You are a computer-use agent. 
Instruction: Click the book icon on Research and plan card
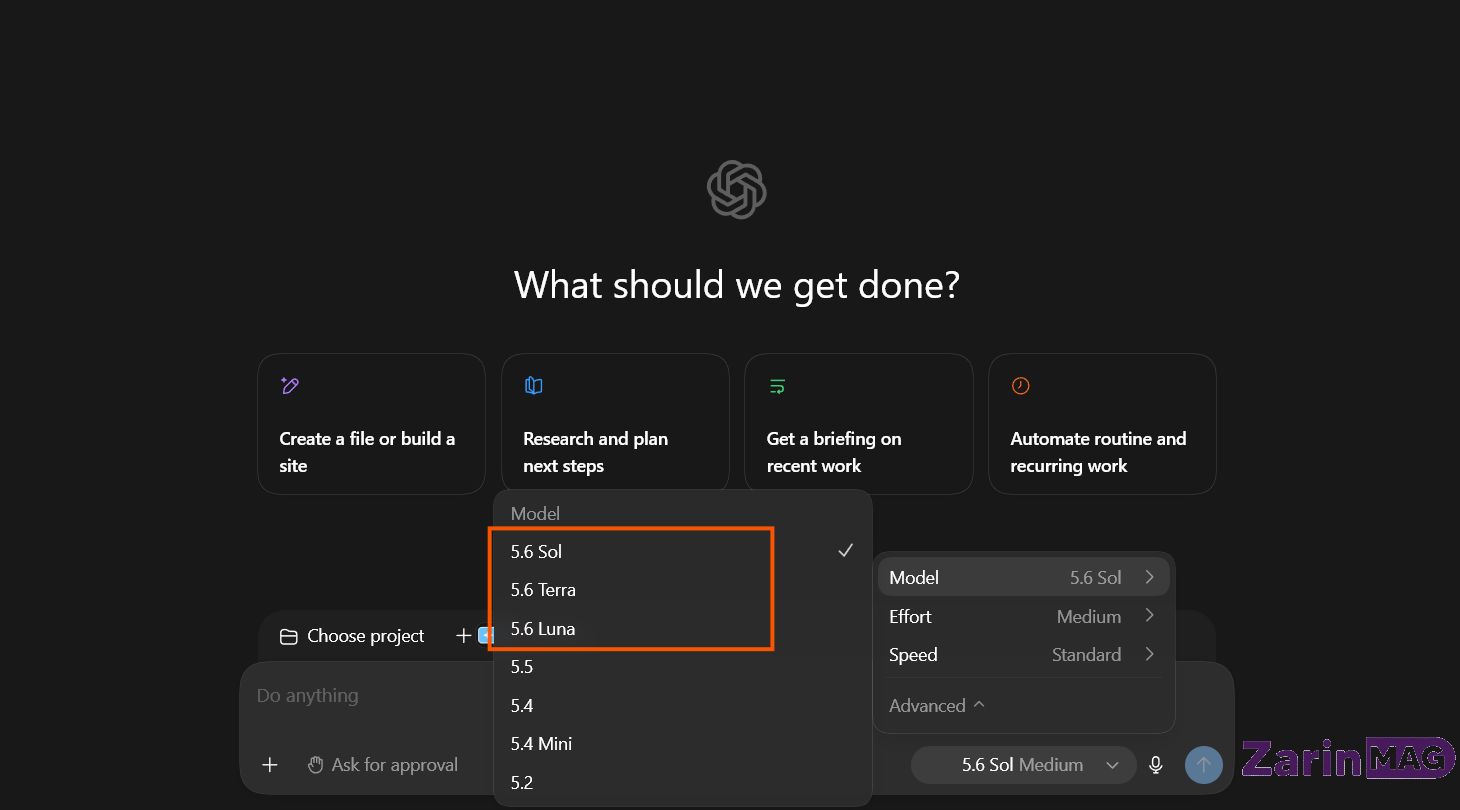[x=534, y=385]
